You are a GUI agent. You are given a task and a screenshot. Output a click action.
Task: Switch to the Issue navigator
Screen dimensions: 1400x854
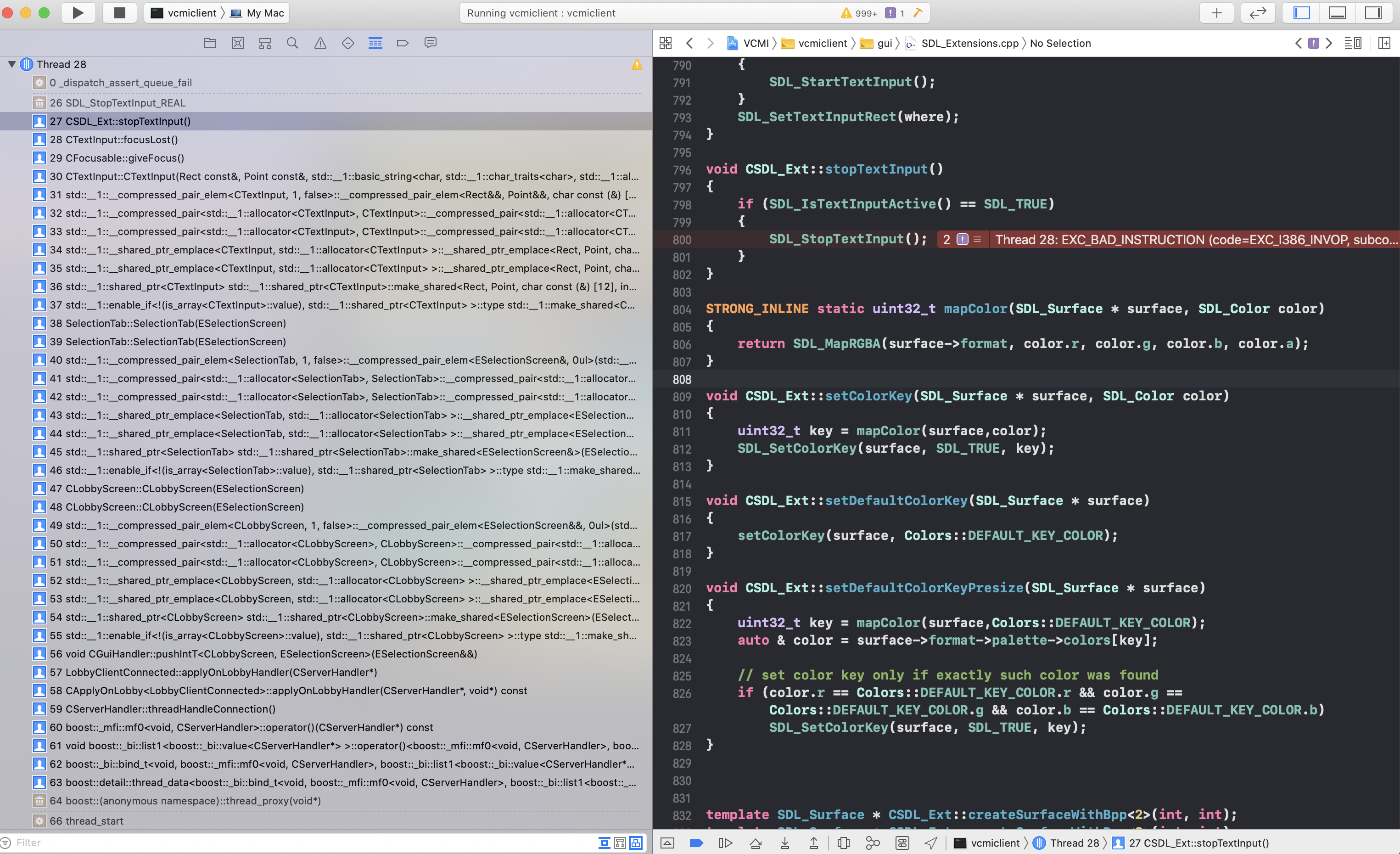click(x=320, y=43)
